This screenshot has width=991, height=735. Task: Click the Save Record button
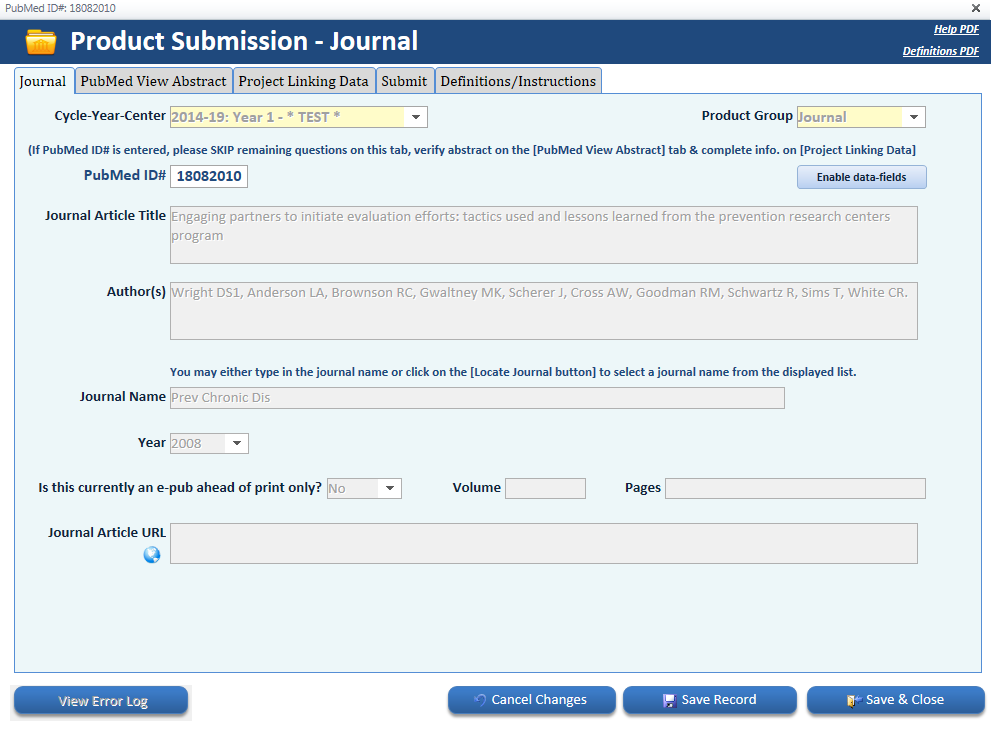click(710, 700)
